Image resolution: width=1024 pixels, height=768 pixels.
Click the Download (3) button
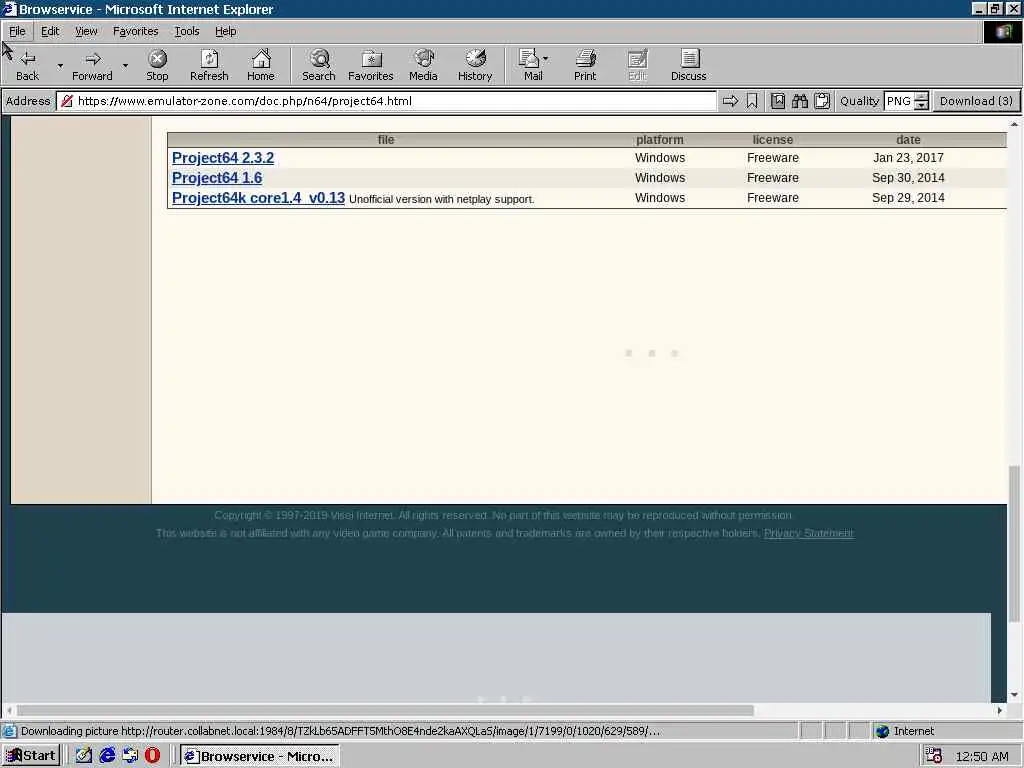pyautogui.click(x=976, y=101)
